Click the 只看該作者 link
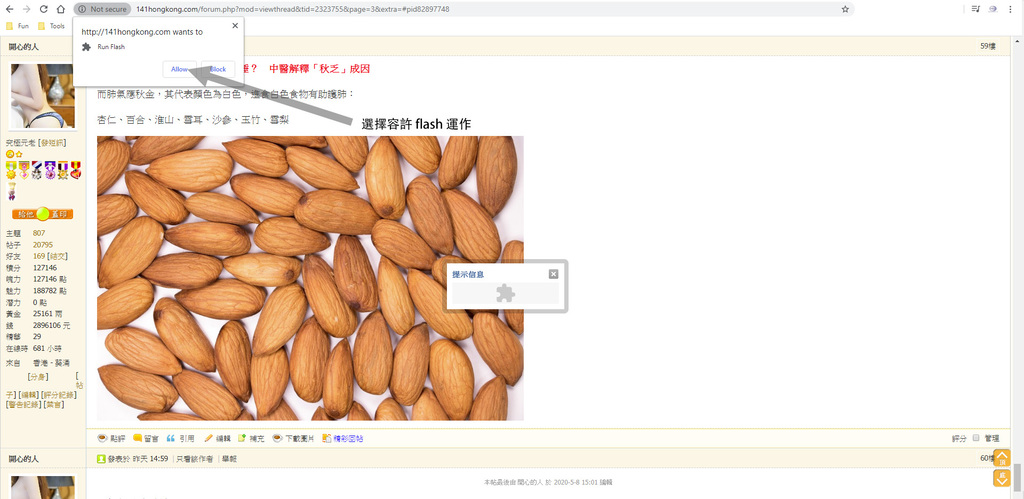This screenshot has width=1024, height=499. pos(195,459)
